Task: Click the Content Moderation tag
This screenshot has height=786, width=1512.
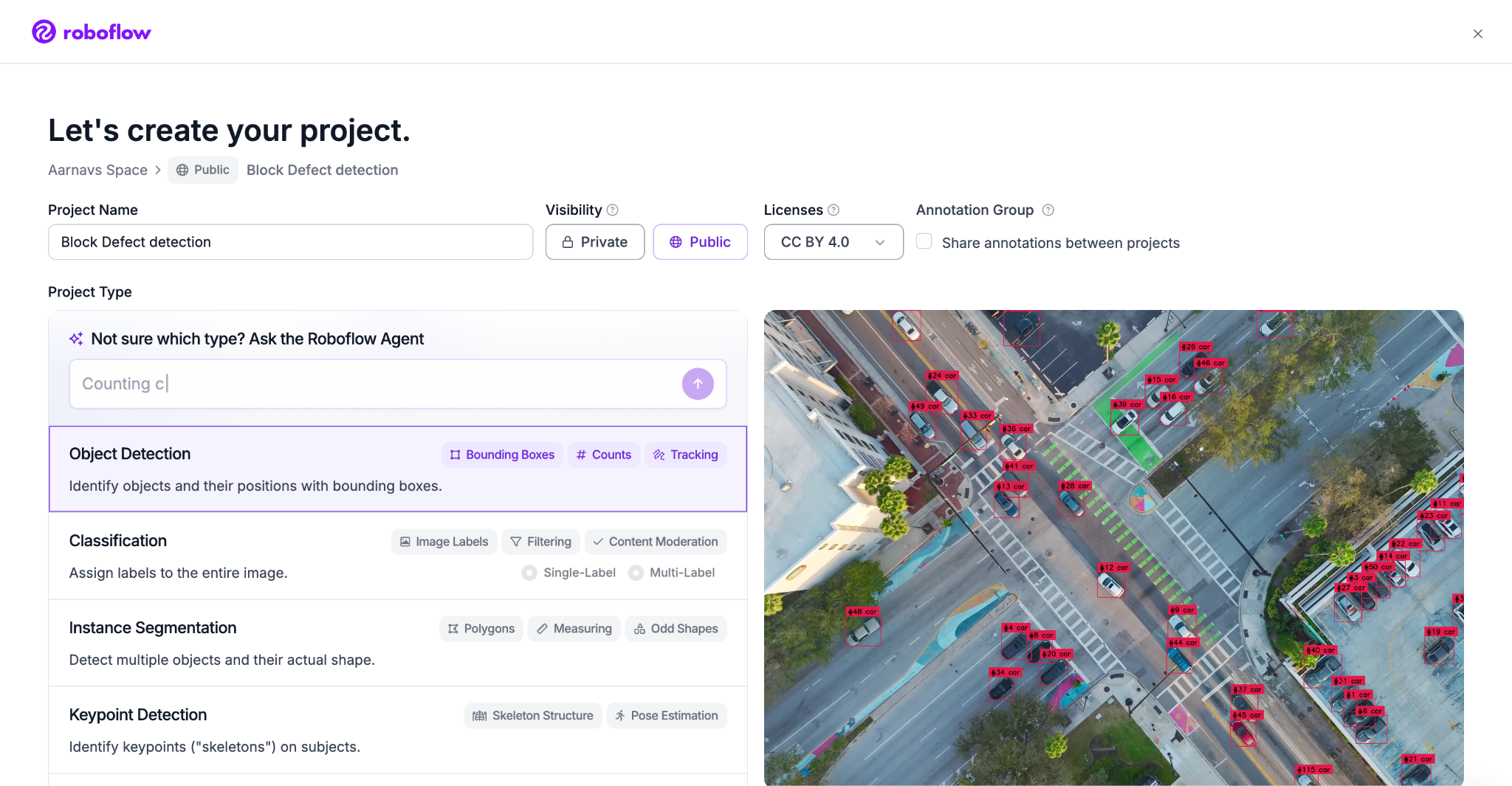Action: tap(656, 542)
